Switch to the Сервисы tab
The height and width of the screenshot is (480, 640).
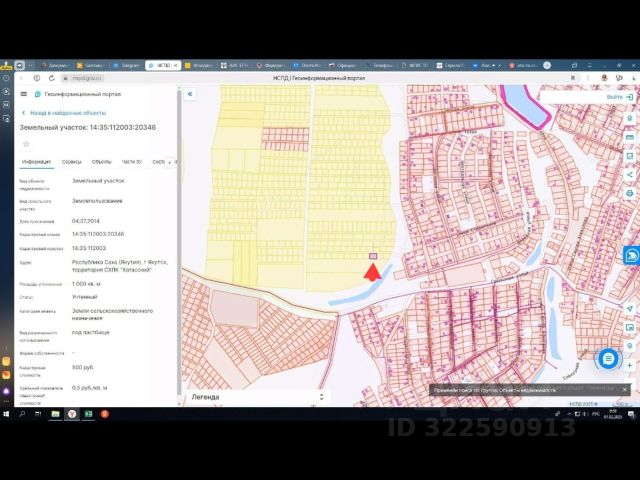tap(71, 162)
